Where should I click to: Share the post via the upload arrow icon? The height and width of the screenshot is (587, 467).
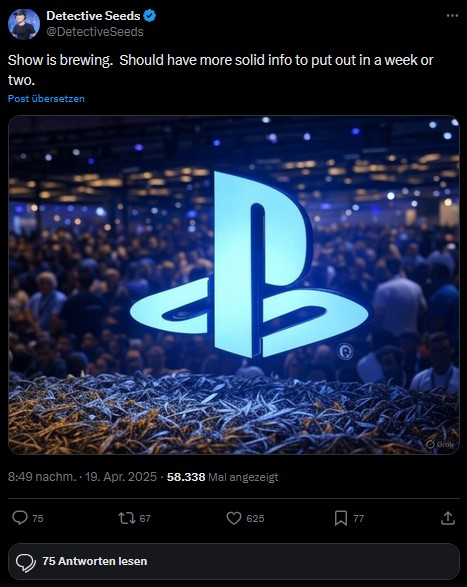(448, 518)
